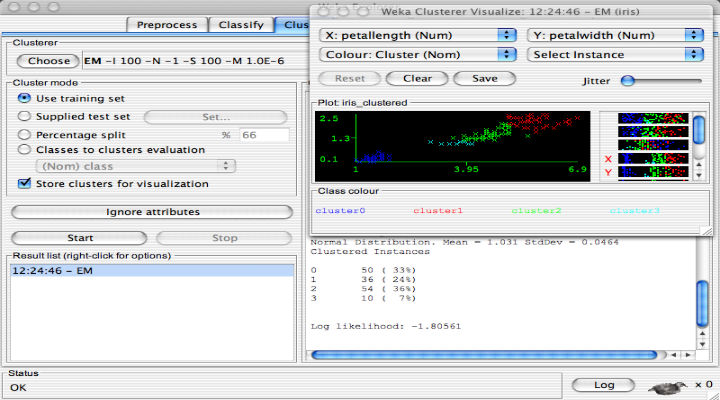Viewport: 720px width, 400px height.
Task: Click the X attribute marker in the attribute strip panel
Action: (608, 159)
